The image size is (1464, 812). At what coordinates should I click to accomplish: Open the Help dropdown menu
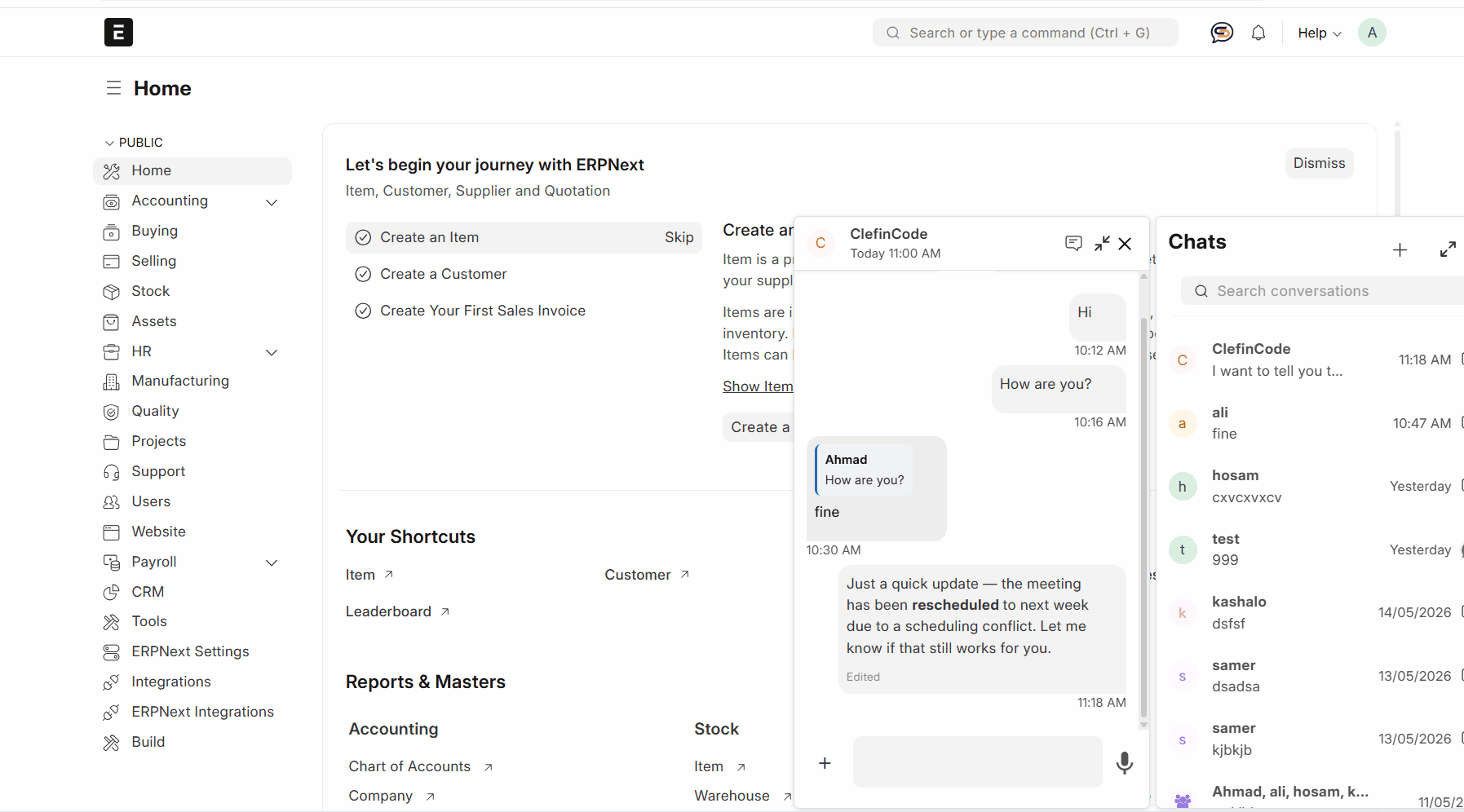click(x=1319, y=33)
